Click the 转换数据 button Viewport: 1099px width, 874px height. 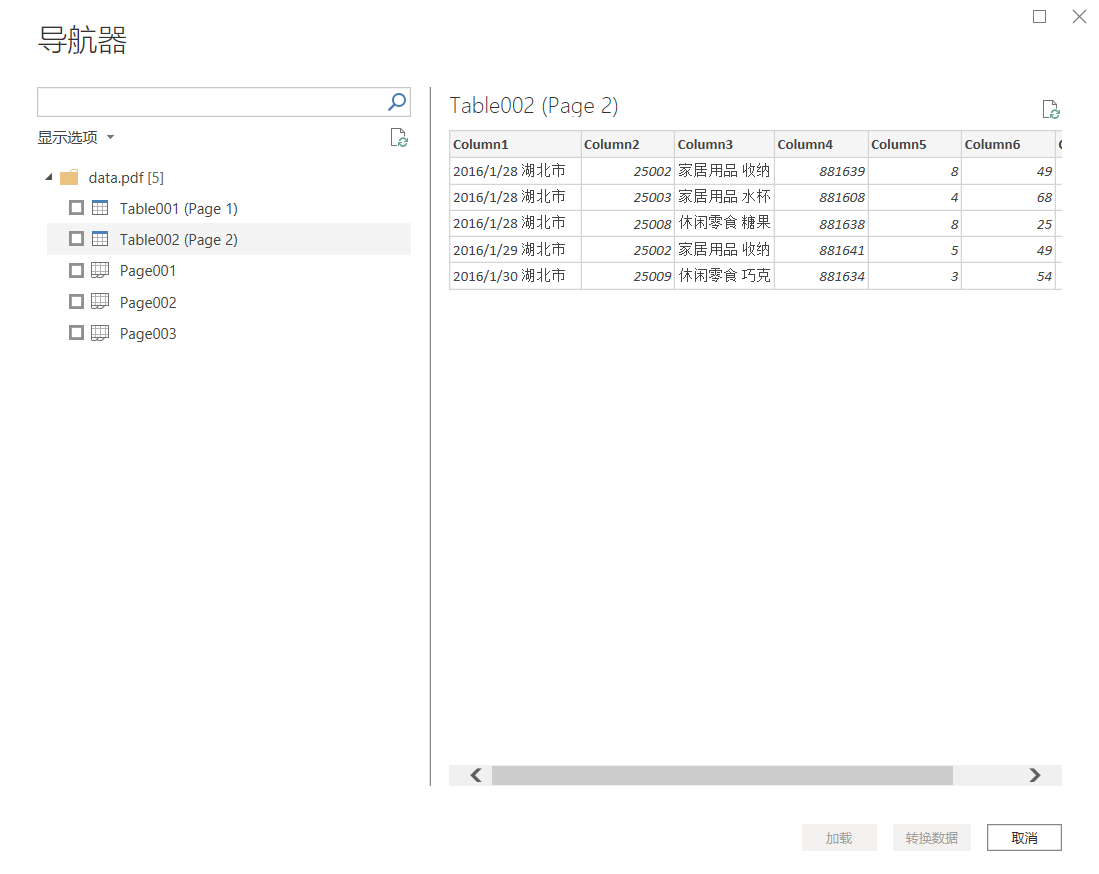pos(931,838)
